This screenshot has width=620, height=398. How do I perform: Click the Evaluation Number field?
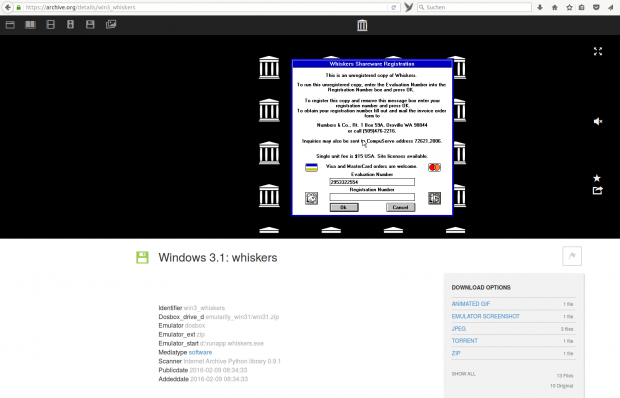[x=372, y=182]
